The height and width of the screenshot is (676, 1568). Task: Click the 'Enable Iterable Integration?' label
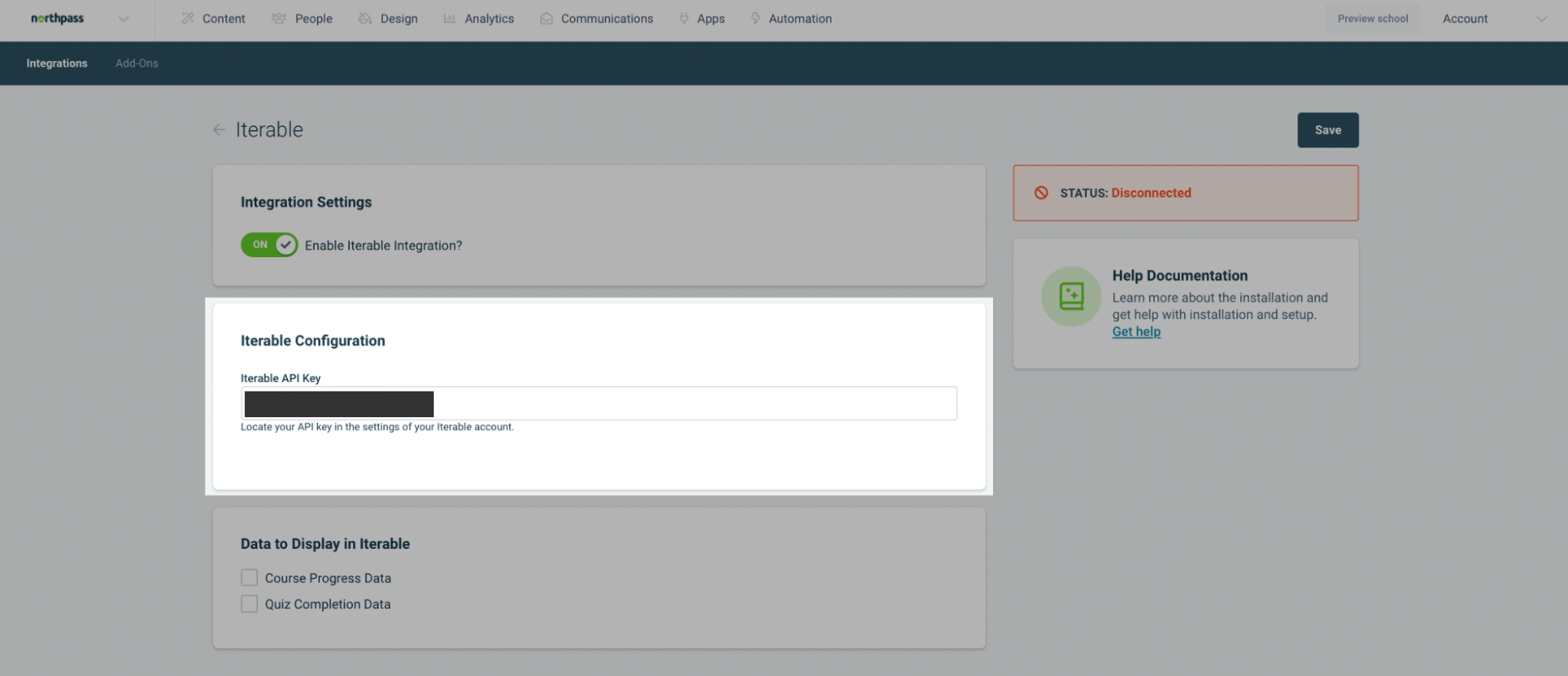pos(384,245)
